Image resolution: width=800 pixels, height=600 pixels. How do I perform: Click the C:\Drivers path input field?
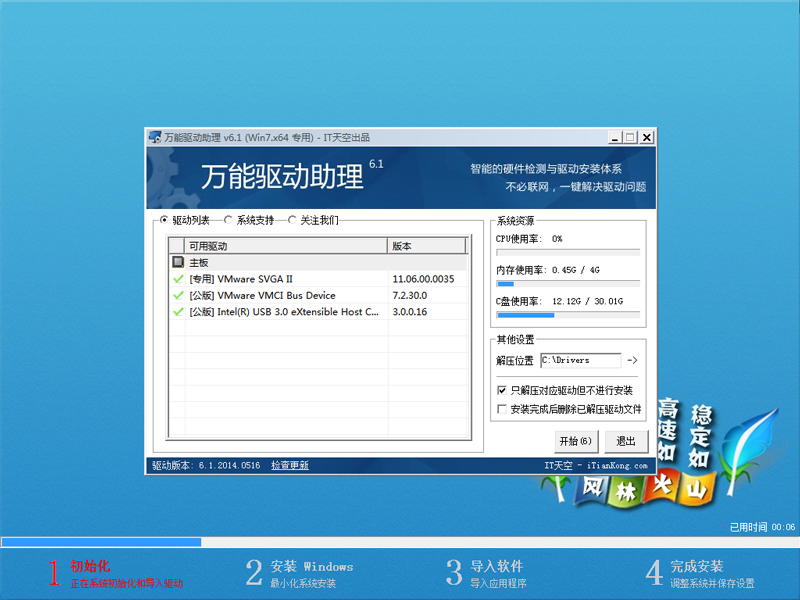click(581, 360)
